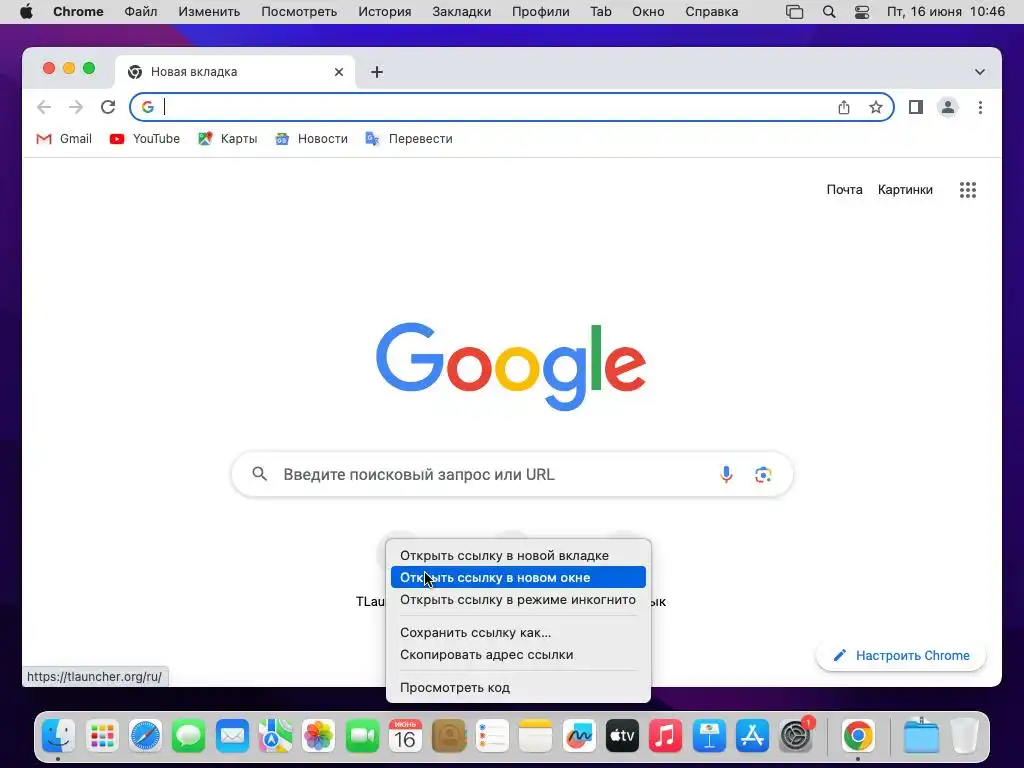Screen dimensions: 1024x768
Task: Open a new tab with plus button
Action: pyautogui.click(x=377, y=72)
